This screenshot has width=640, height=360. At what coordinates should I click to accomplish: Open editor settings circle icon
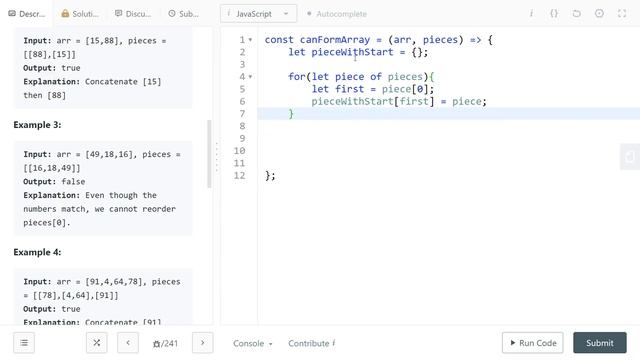tap(599, 13)
